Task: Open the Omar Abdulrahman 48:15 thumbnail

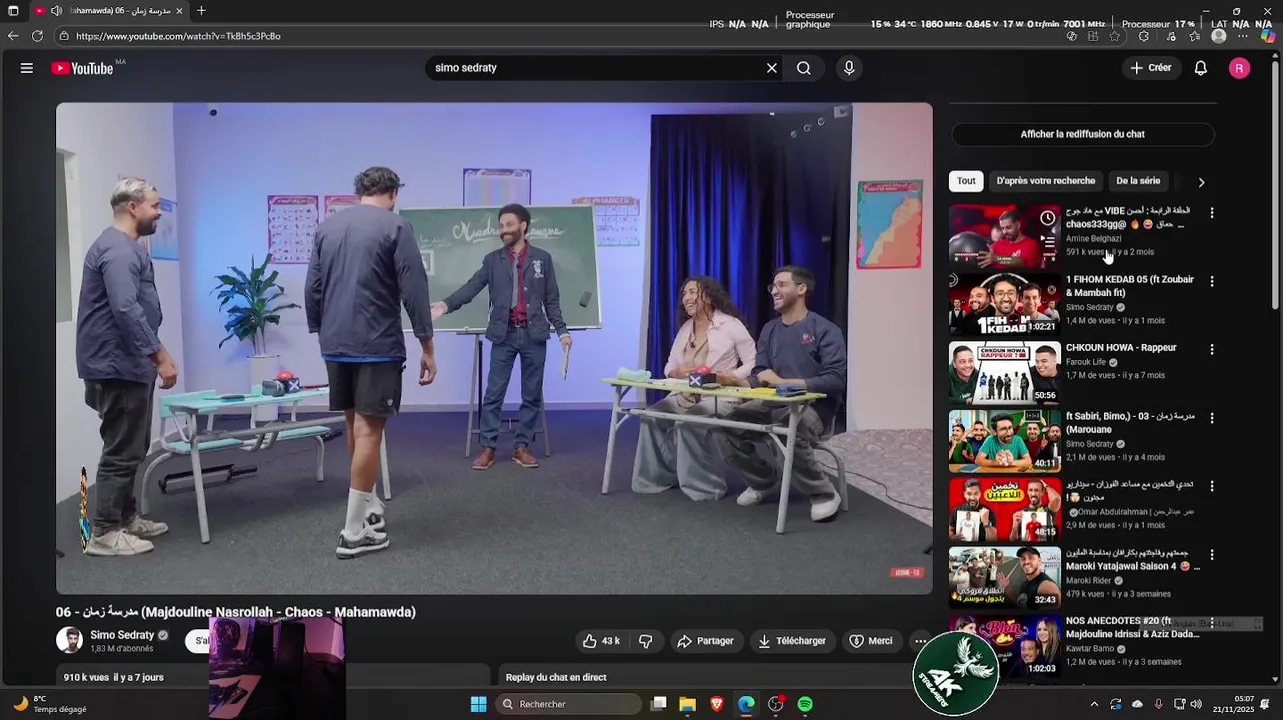Action: pyautogui.click(x=1004, y=508)
